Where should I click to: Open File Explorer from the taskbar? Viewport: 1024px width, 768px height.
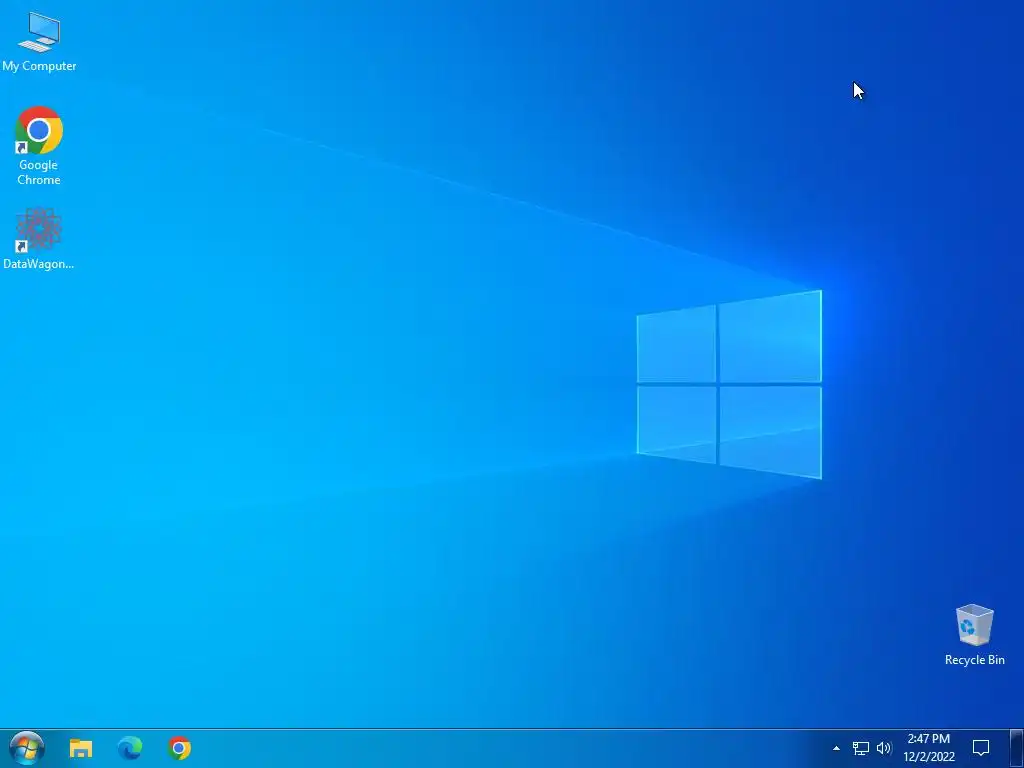(81, 748)
